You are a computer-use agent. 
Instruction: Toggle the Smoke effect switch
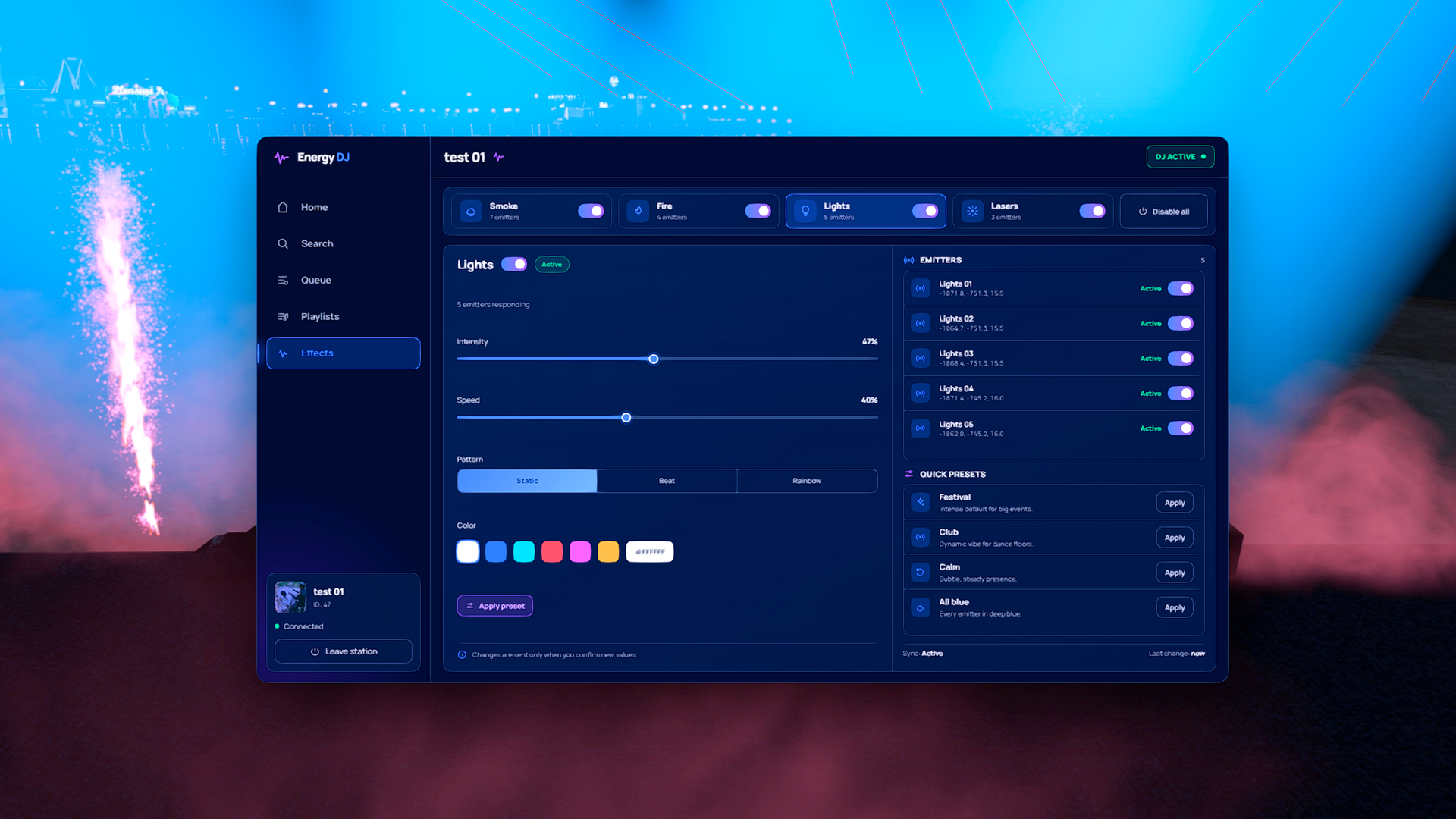[591, 211]
